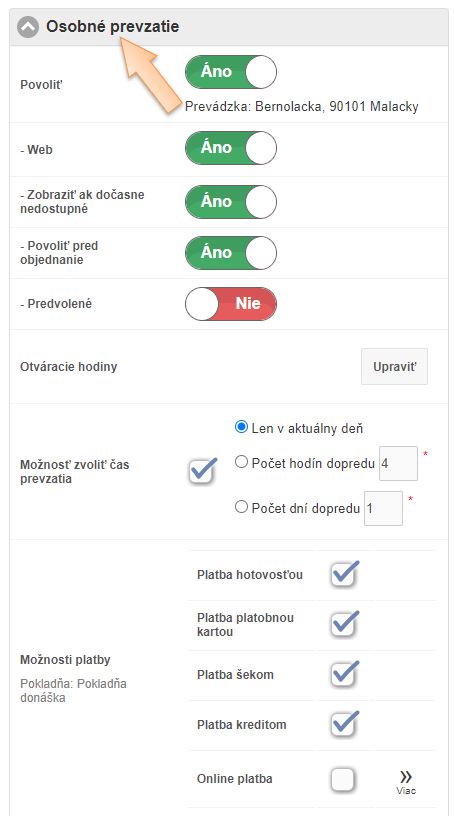Disable Platba šekom checkbox

pos(344,674)
